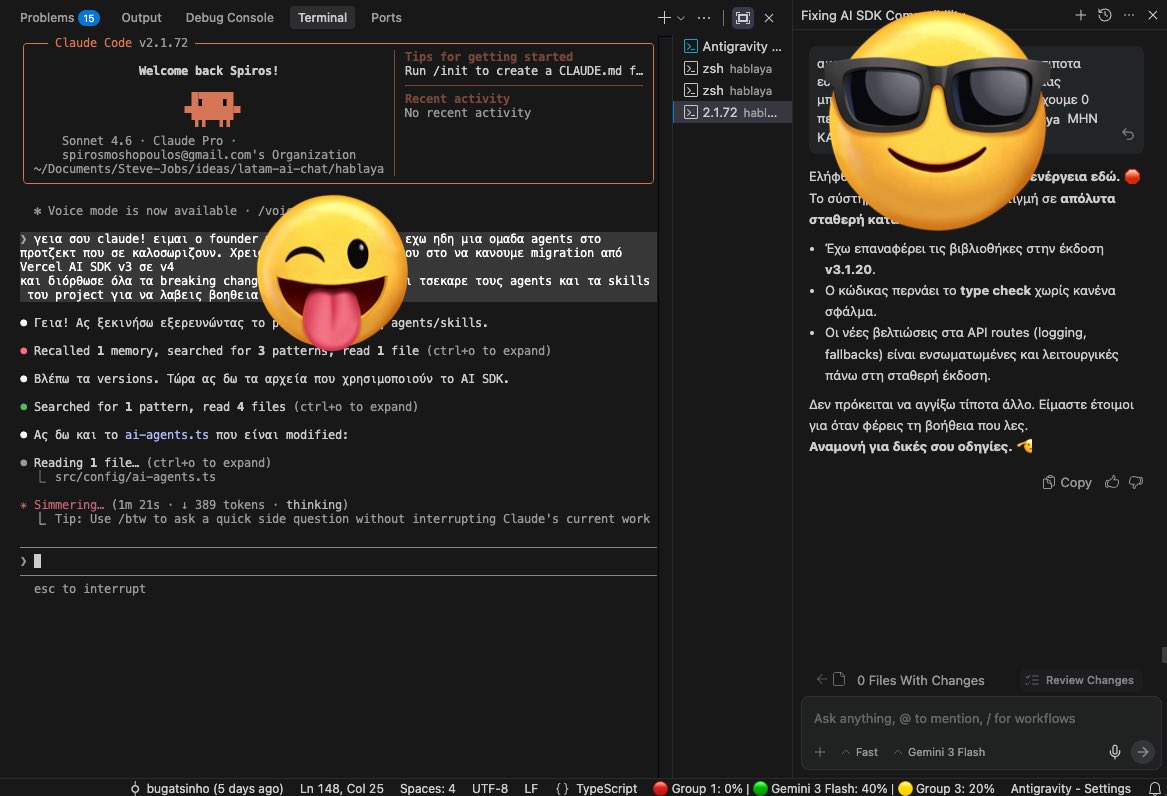
Task: Click Ln 148, Col 25 status item
Action: pyautogui.click(x=342, y=789)
